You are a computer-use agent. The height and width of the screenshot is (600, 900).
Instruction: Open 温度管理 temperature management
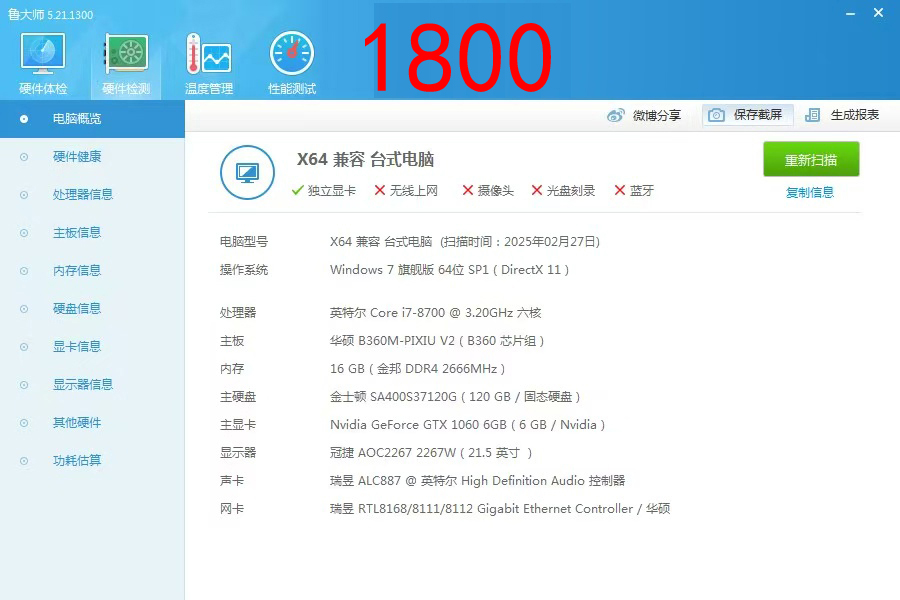coord(209,63)
